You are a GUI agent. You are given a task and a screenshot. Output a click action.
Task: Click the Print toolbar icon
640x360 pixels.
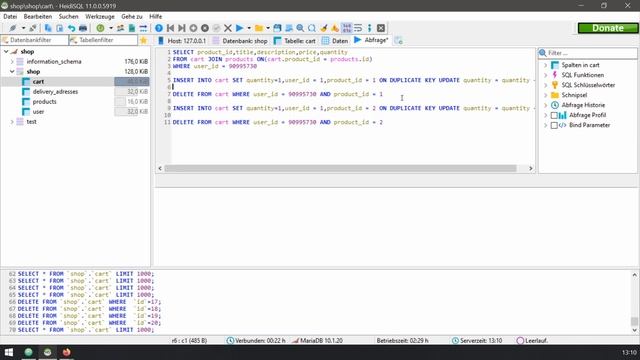coord(83,28)
